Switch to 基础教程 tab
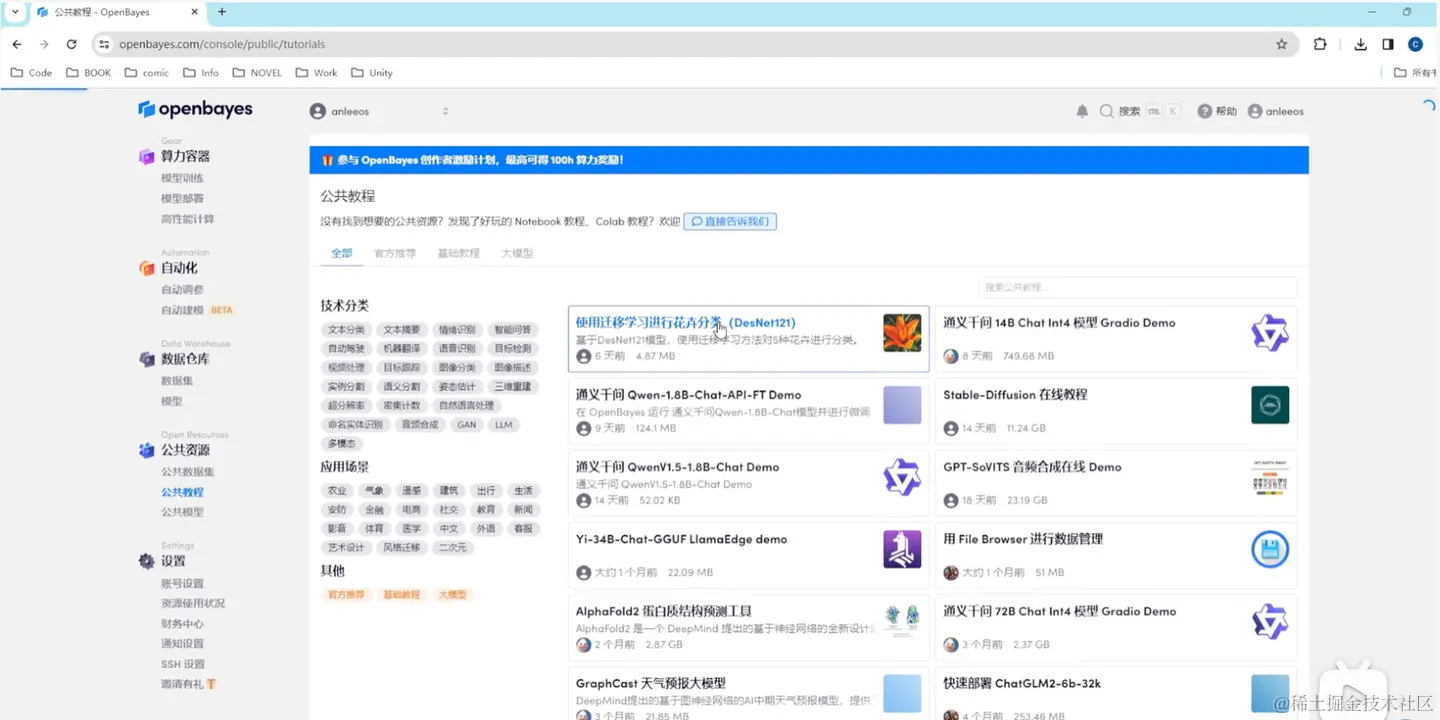The height and width of the screenshot is (720, 1440). click(458, 253)
